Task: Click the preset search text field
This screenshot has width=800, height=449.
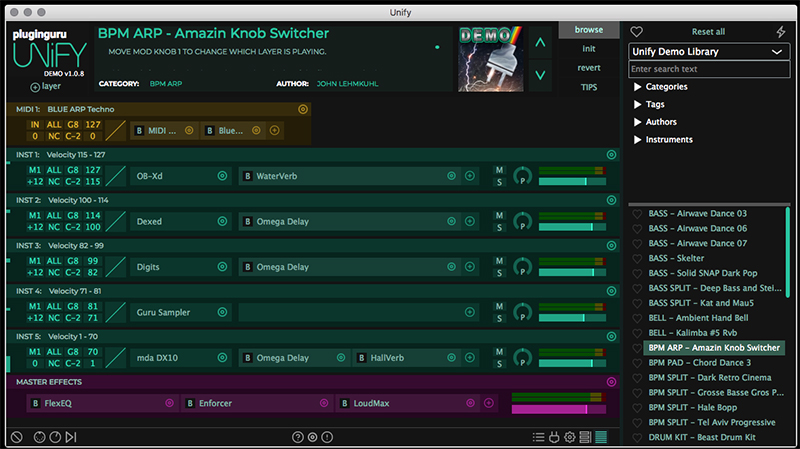Action: (709, 69)
